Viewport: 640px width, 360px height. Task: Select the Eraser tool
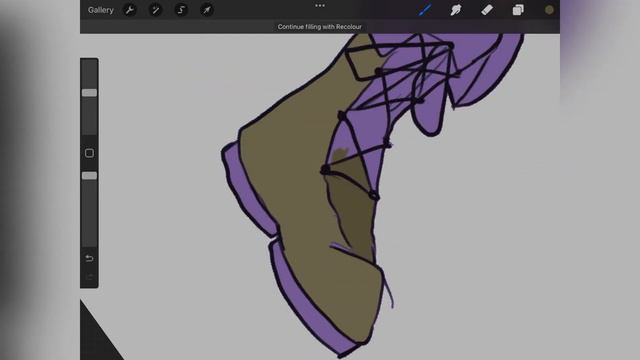pyautogui.click(x=487, y=10)
